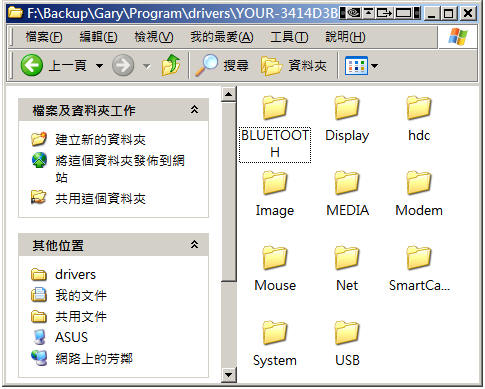Viewport: 485px width, 389px height.
Task: Click the nView send-window-to-other-display arrow icon
Action: pos(384,13)
